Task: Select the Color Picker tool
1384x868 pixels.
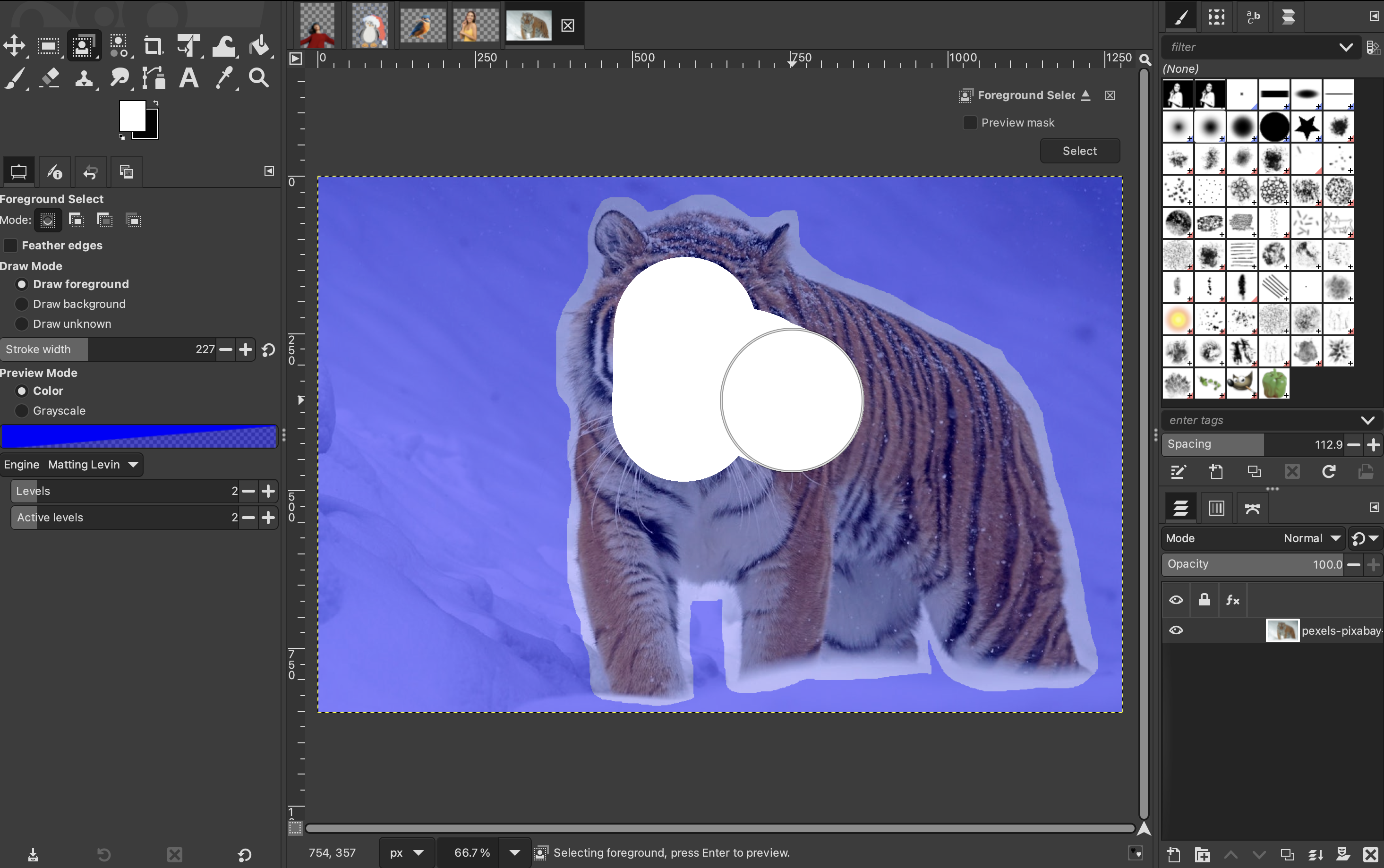Action: click(224, 78)
